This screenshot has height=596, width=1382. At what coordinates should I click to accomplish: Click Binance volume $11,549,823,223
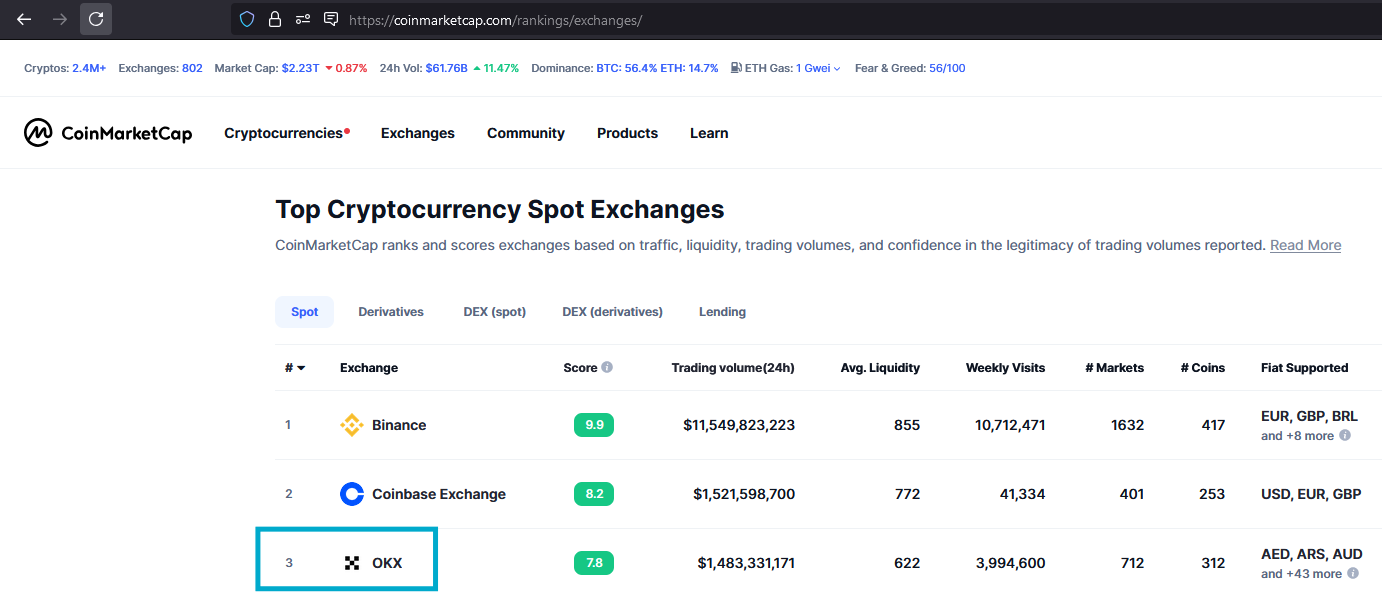[739, 425]
